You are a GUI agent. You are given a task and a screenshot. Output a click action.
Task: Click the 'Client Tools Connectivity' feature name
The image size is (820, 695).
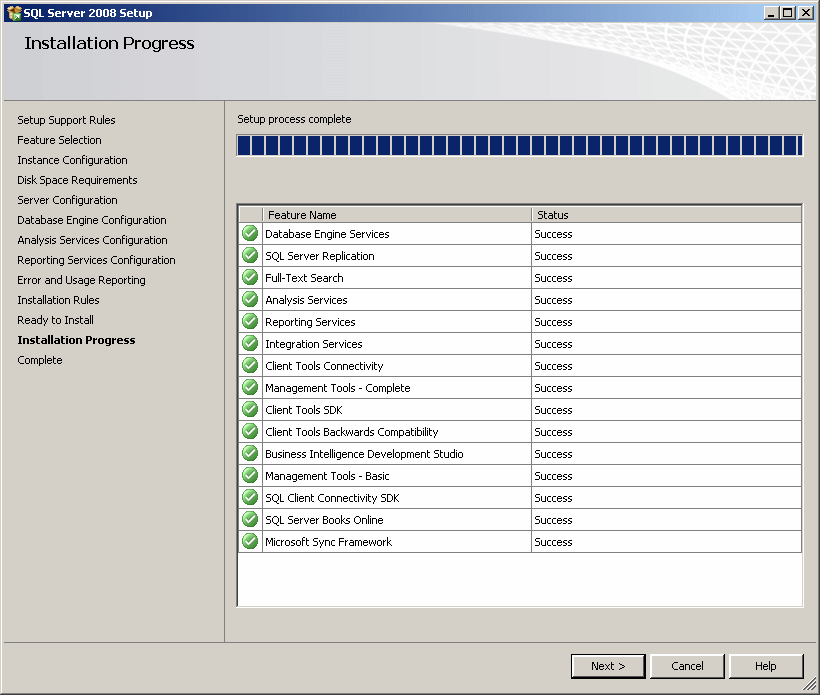(x=324, y=366)
